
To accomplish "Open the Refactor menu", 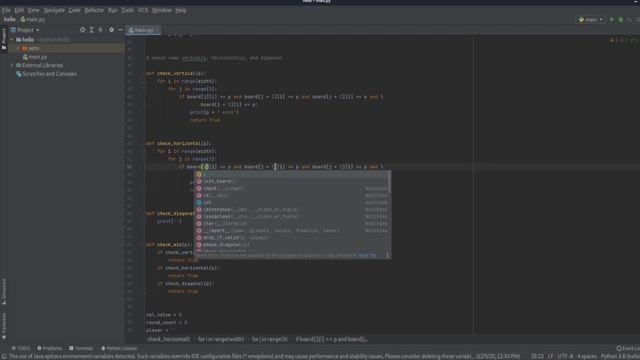I will [x=94, y=10].
